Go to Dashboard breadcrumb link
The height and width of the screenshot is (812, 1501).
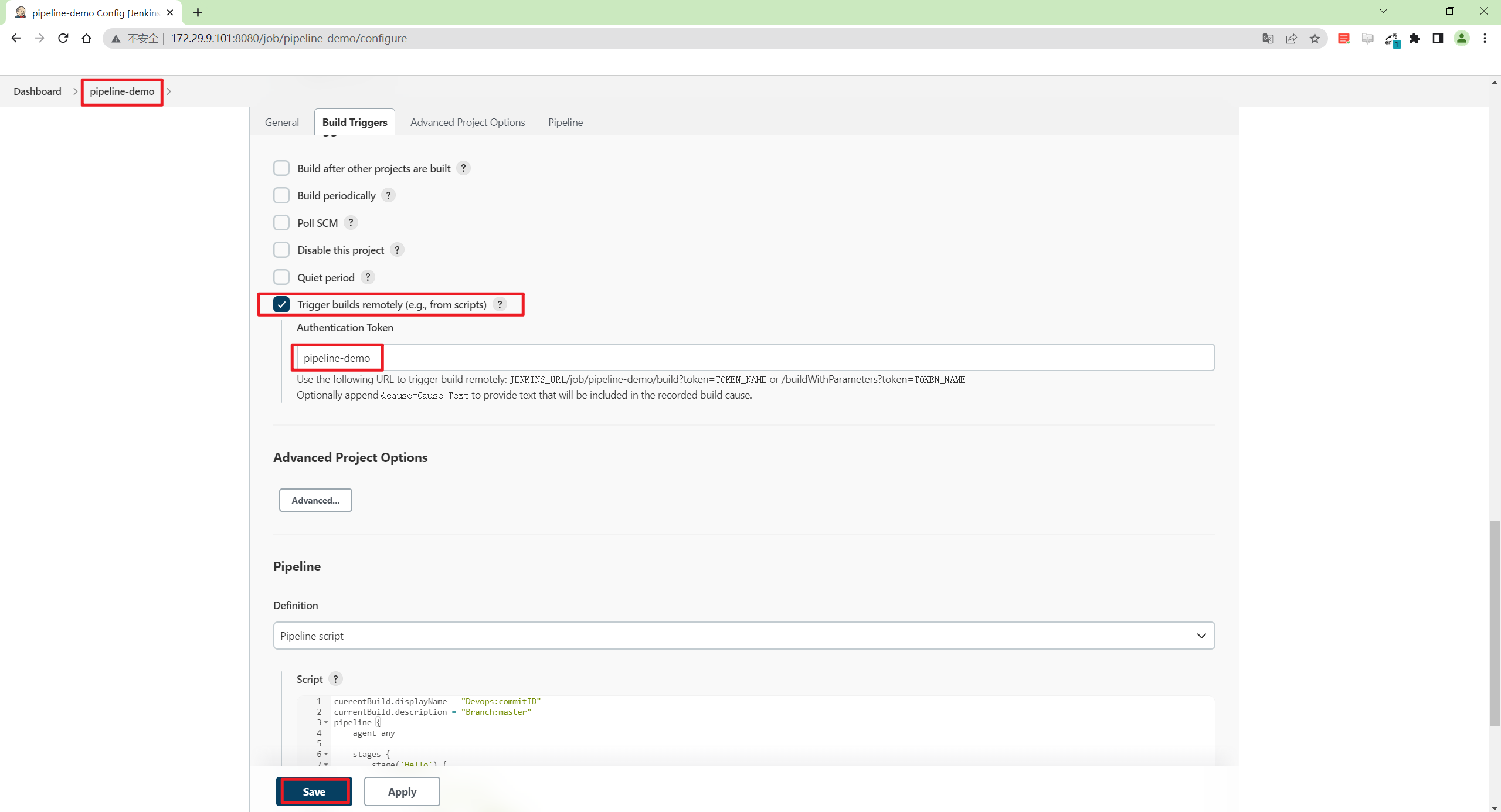[x=38, y=91]
